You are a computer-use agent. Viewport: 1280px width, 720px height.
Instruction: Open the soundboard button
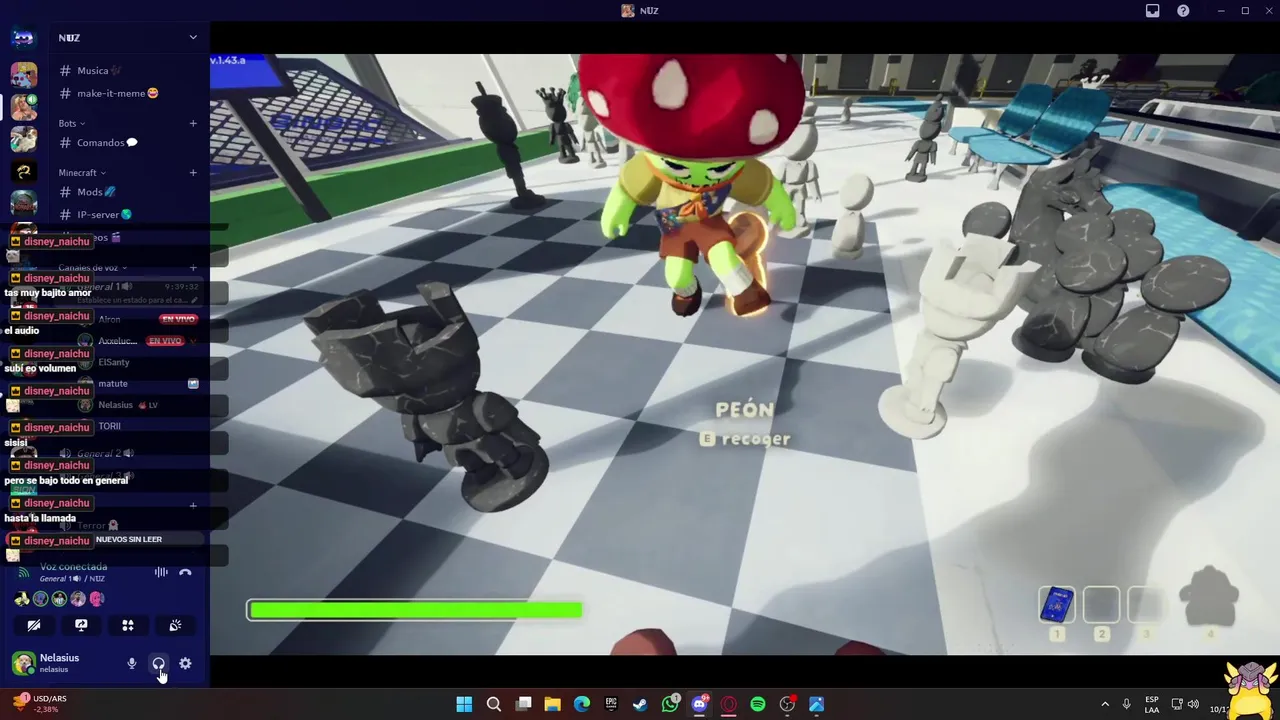[x=175, y=625]
